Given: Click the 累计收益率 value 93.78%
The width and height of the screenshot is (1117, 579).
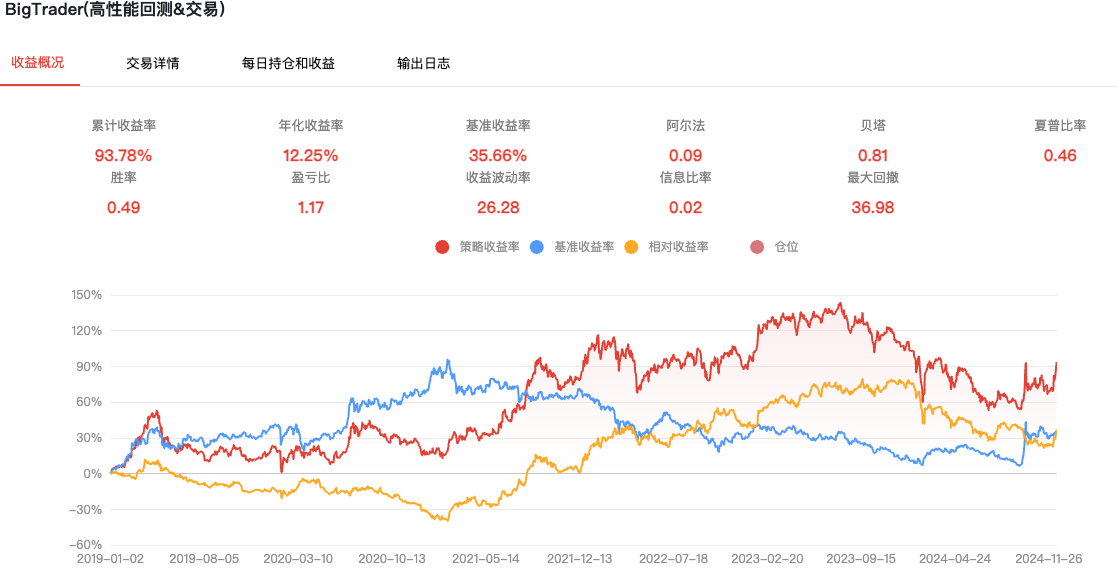Looking at the screenshot, I should pos(123,155).
